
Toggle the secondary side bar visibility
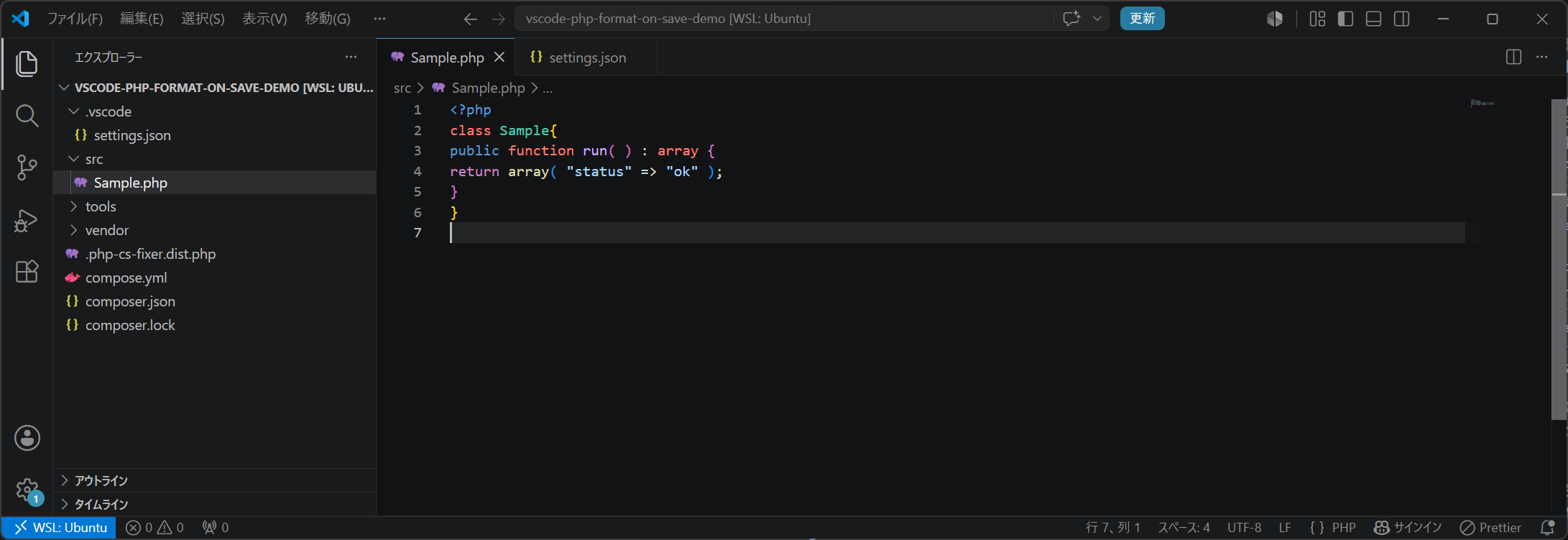(1401, 19)
